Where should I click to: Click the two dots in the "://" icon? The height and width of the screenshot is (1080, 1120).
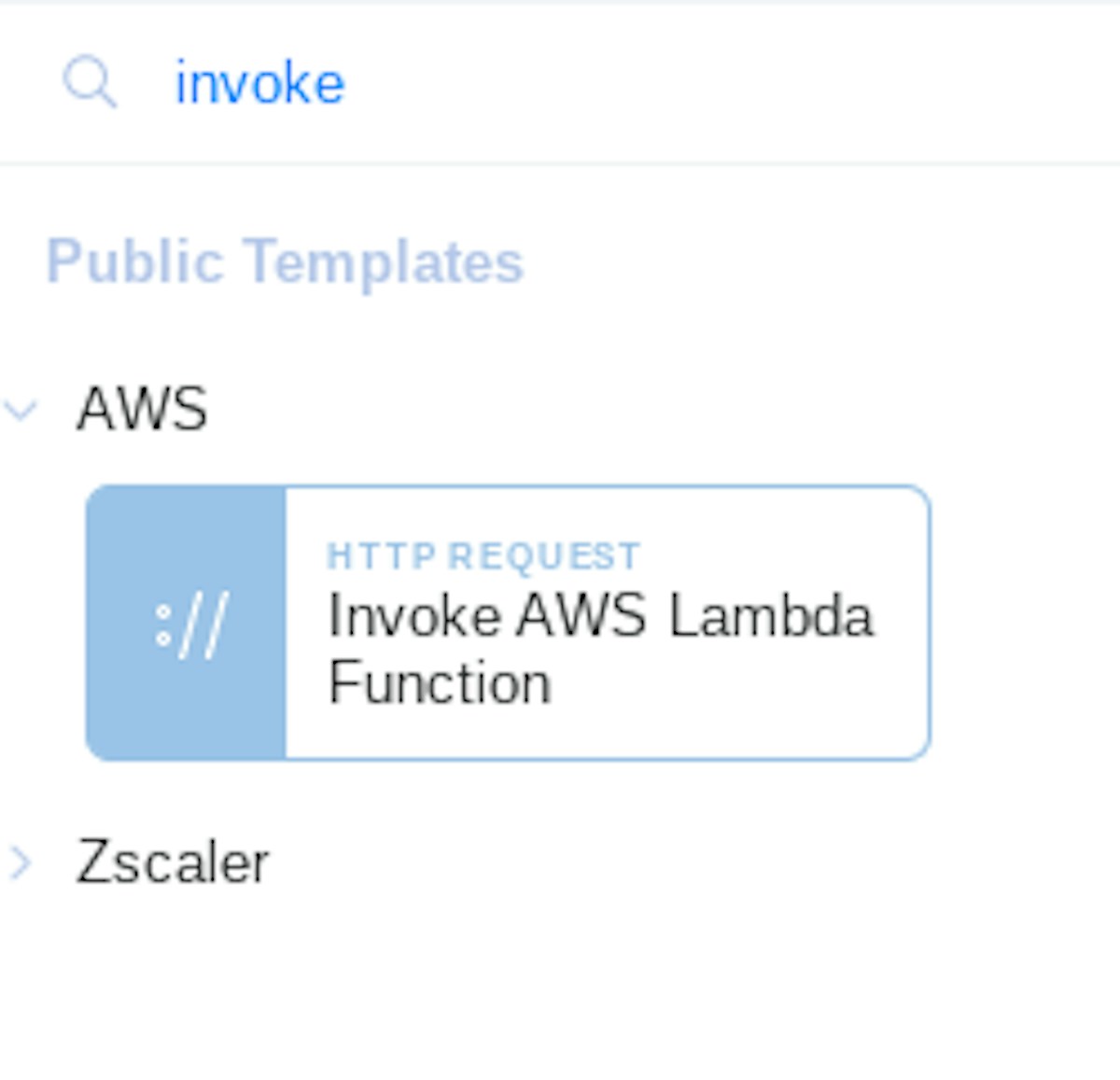(163, 625)
